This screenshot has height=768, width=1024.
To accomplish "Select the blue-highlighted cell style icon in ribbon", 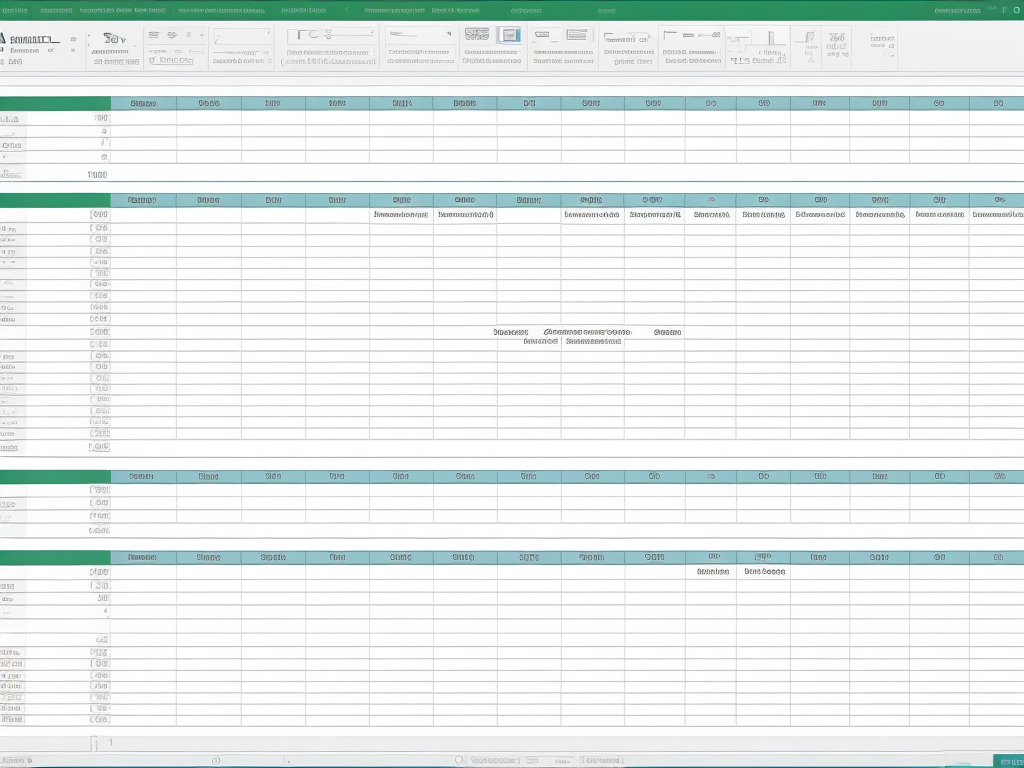I will 509,35.
